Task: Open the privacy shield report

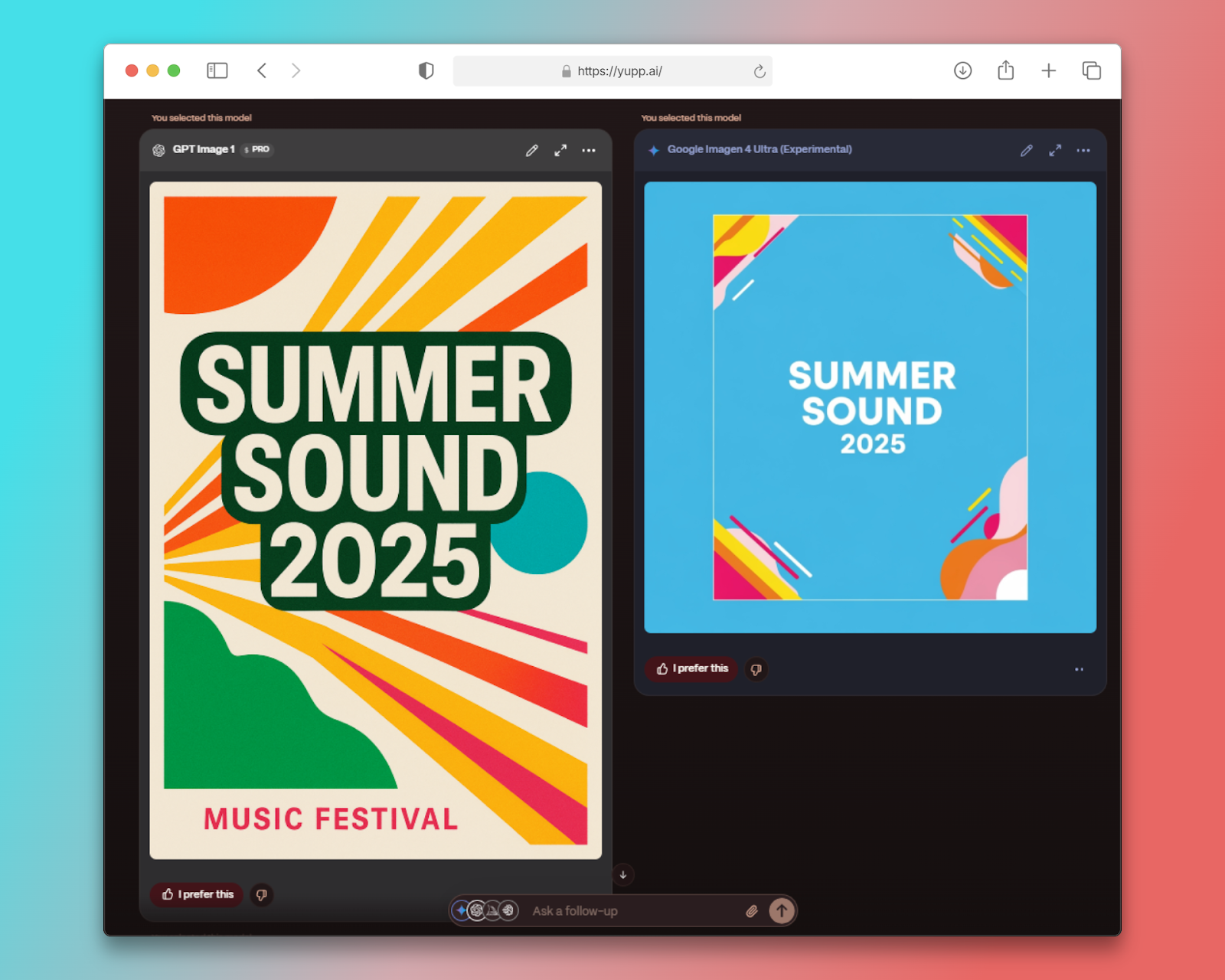Action: tap(426, 71)
